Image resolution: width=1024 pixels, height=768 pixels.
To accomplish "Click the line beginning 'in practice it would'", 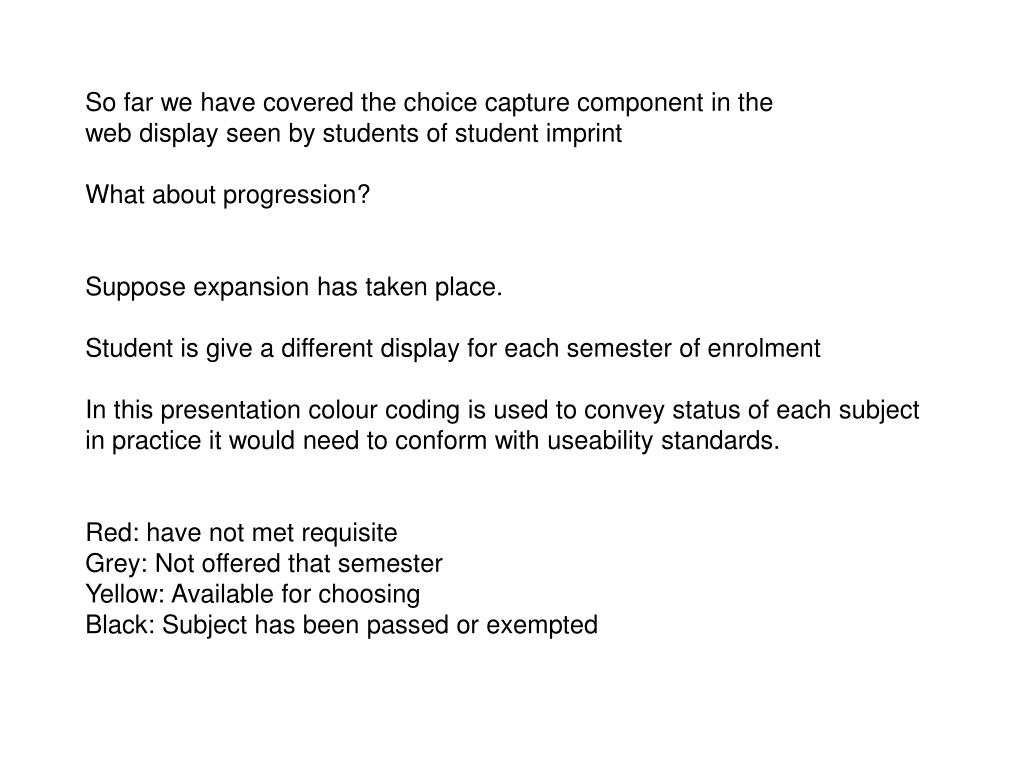I will (x=432, y=441).
